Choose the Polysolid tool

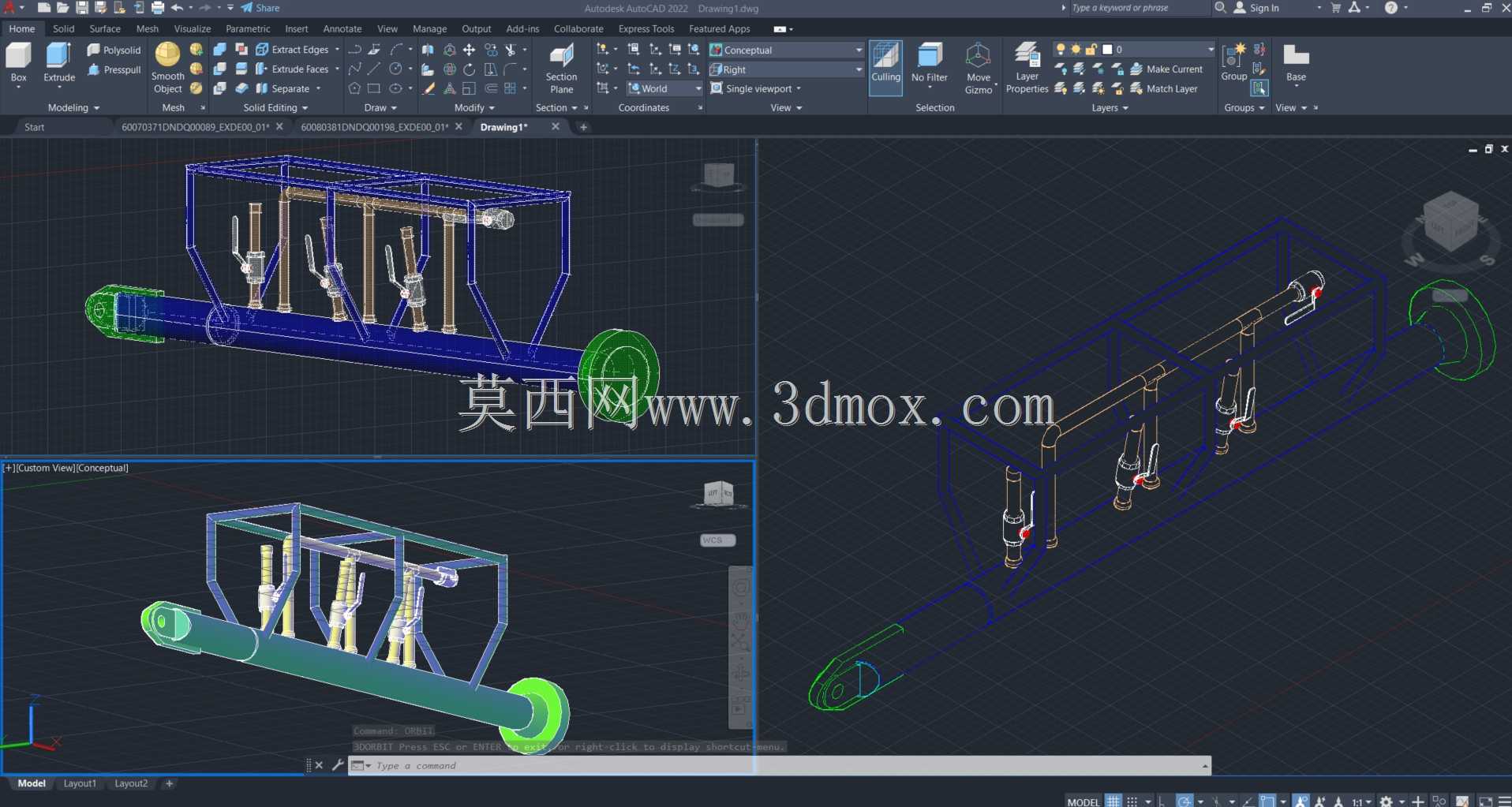114,50
